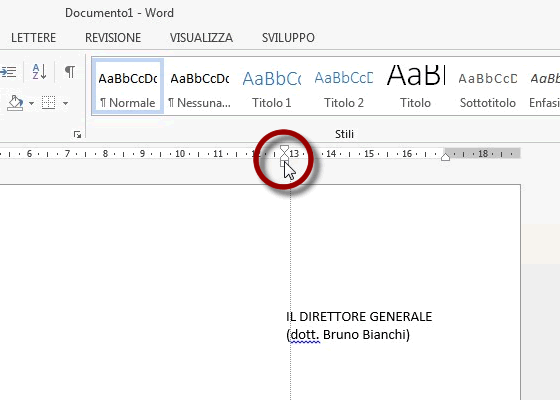This screenshot has width=560, height=400.
Task: Toggle the show paragraph marks icon
Action: coord(70,71)
